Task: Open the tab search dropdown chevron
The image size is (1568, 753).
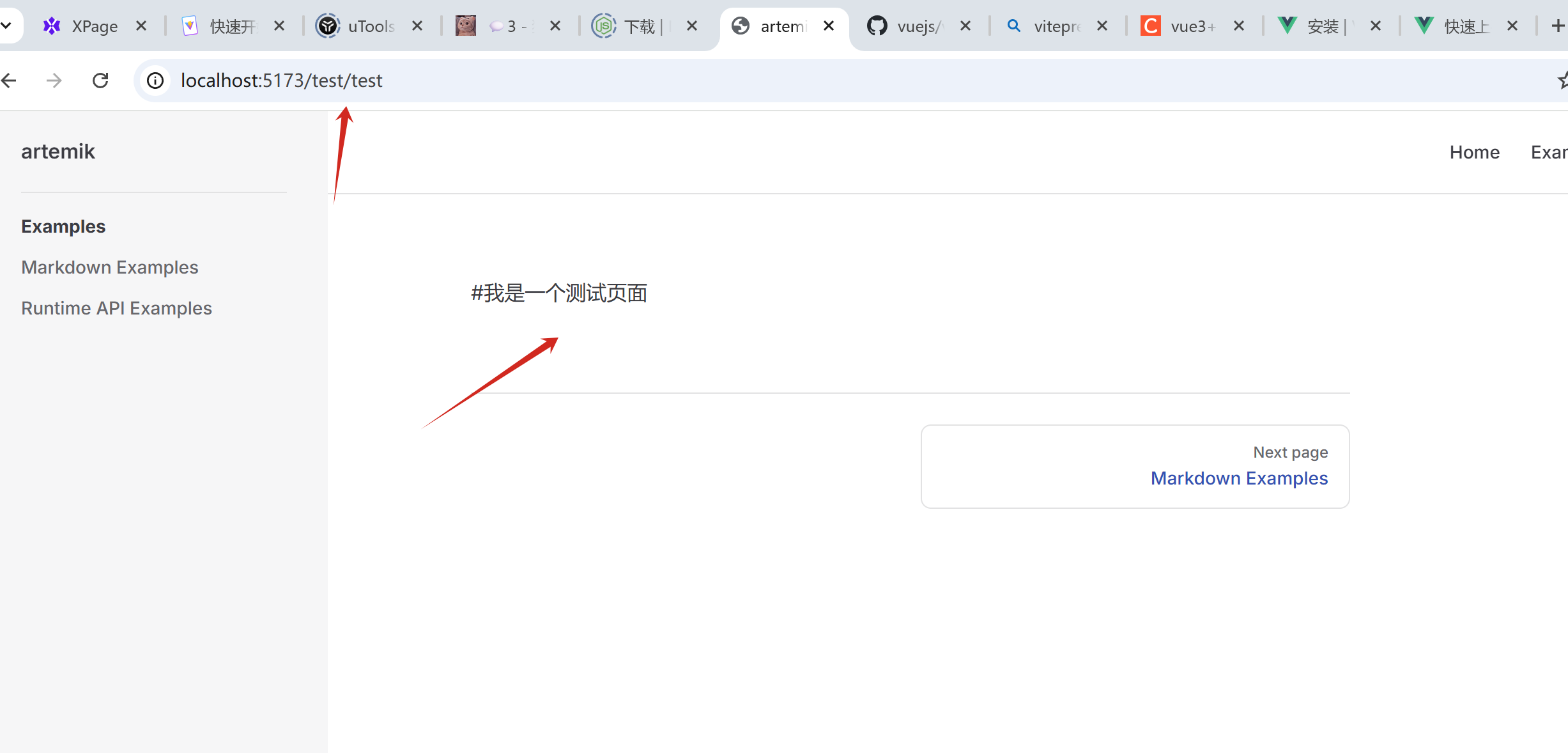Action: [x=7, y=26]
